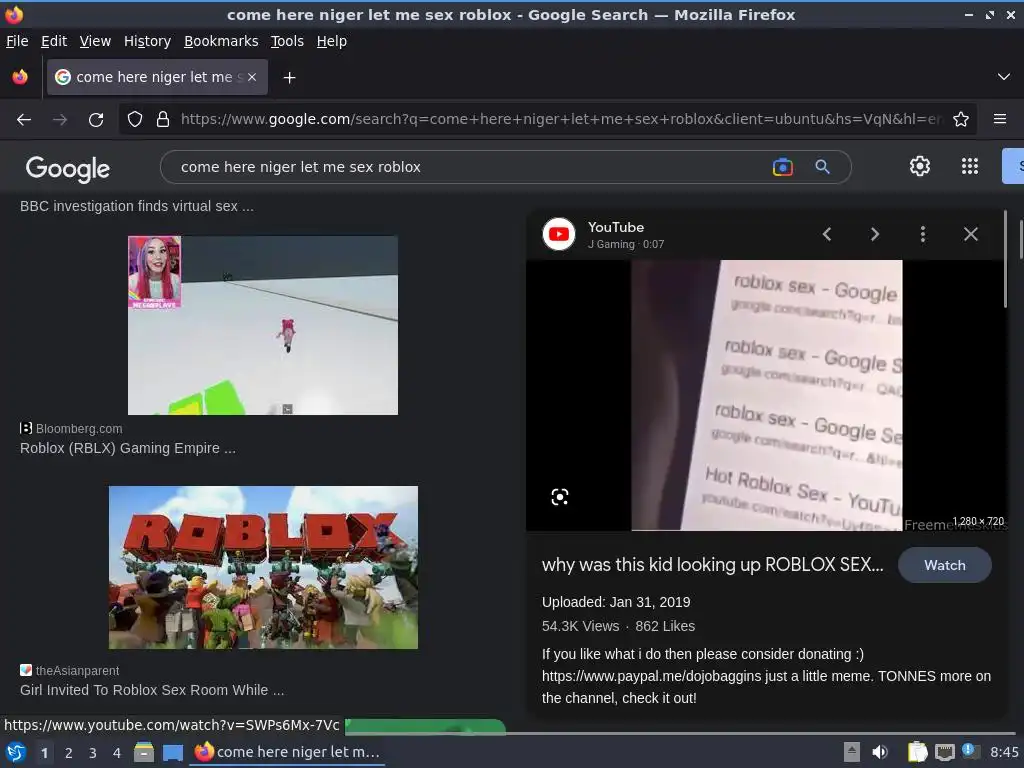
Task: Open Google quick settings gear
Action: [x=920, y=167]
